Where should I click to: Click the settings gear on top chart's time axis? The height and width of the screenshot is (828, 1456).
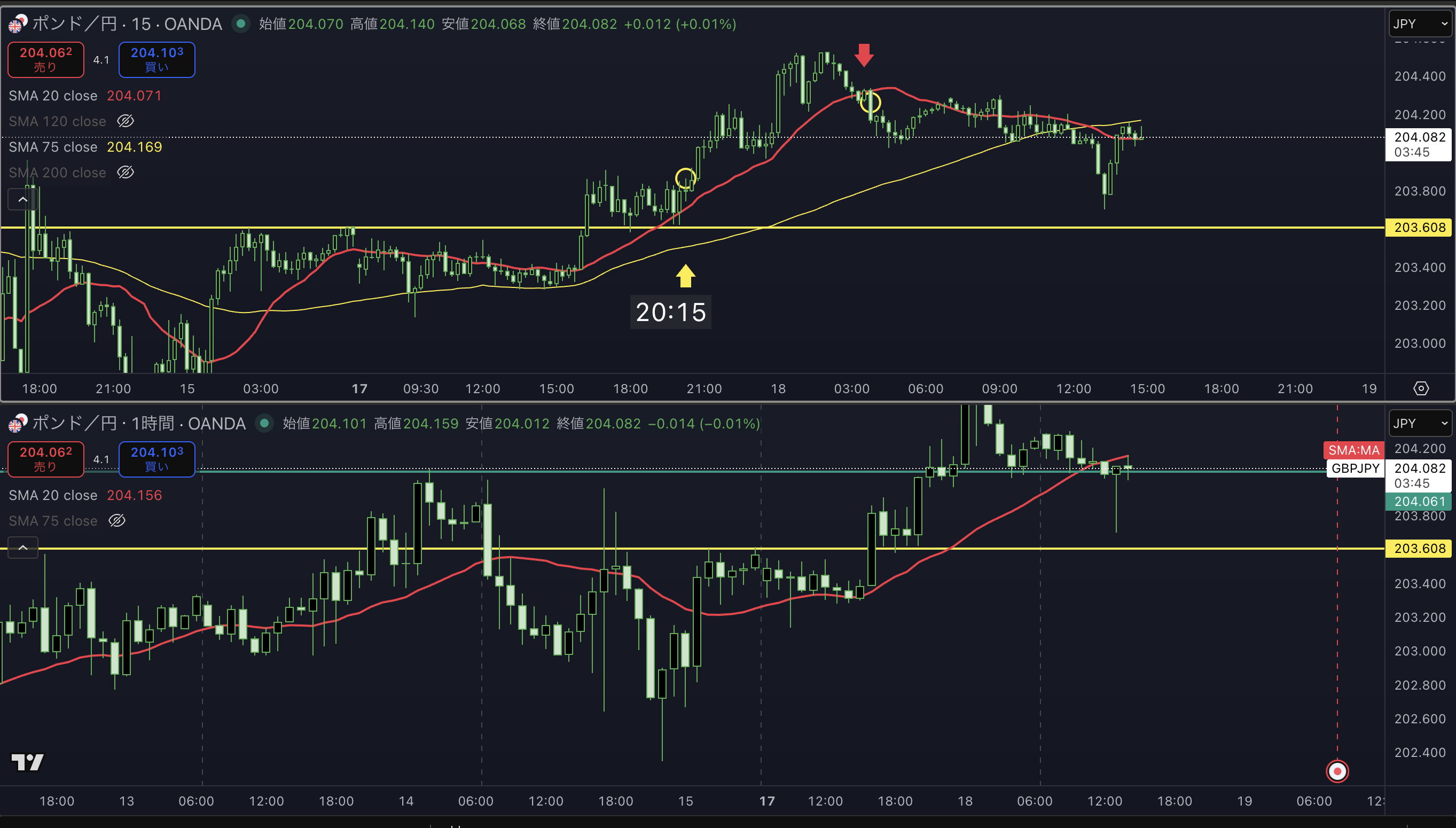(1421, 388)
